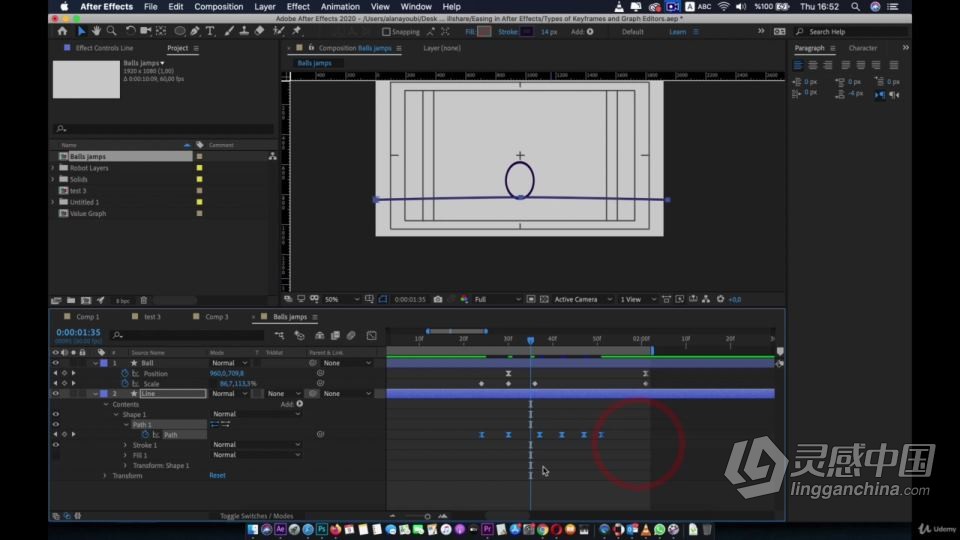The width and height of the screenshot is (960, 540).
Task: Toggle Path 1 visibility eye
Action: click(x=56, y=424)
